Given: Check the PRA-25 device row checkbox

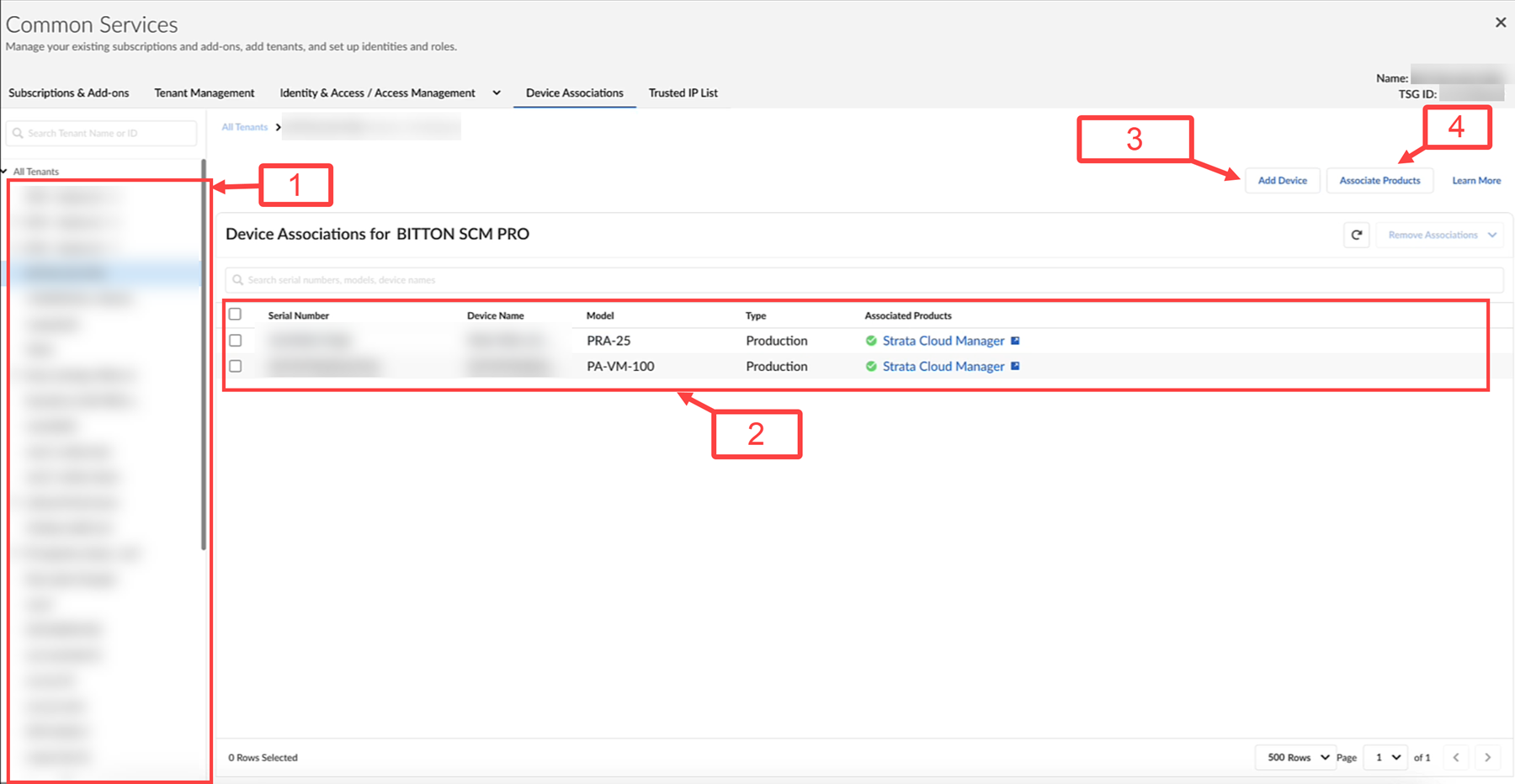Looking at the screenshot, I should pos(236,341).
